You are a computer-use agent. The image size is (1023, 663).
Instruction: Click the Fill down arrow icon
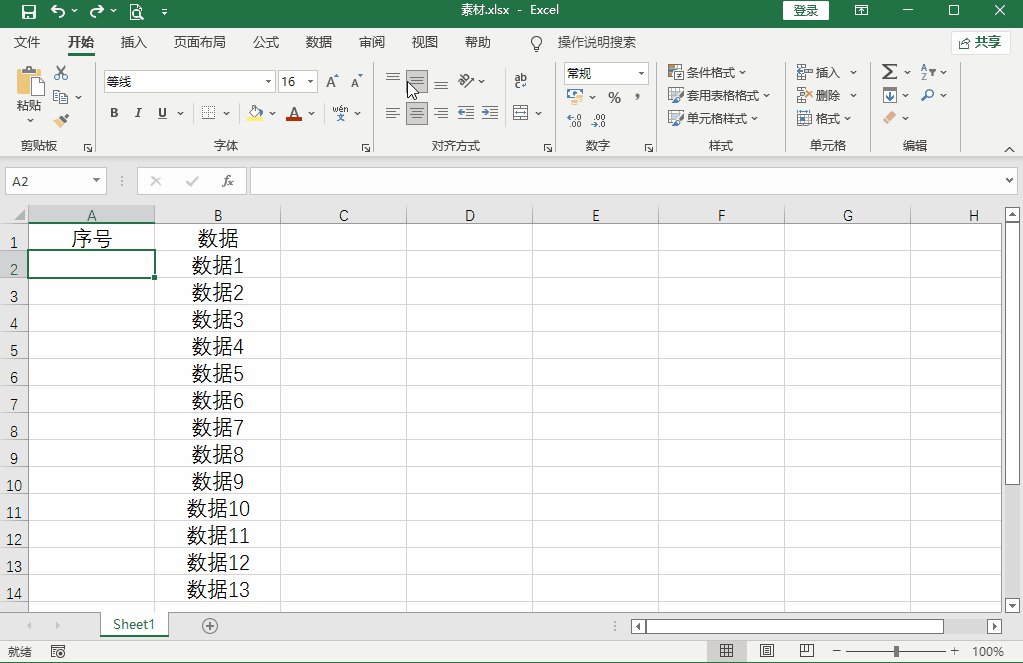[890, 95]
